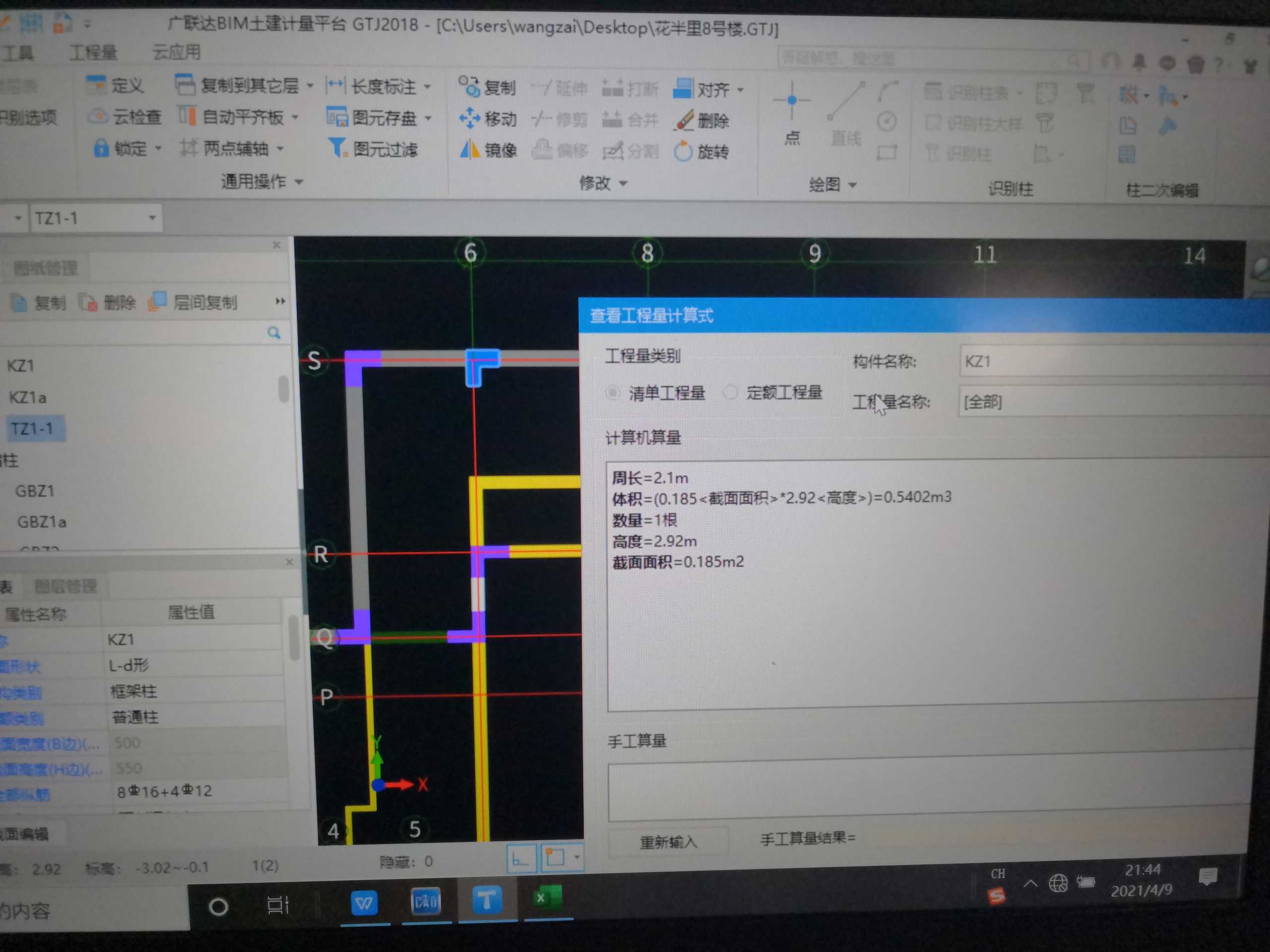Image resolution: width=1270 pixels, height=952 pixels.
Task: Select KZ1 in component list
Action: (x=21, y=366)
